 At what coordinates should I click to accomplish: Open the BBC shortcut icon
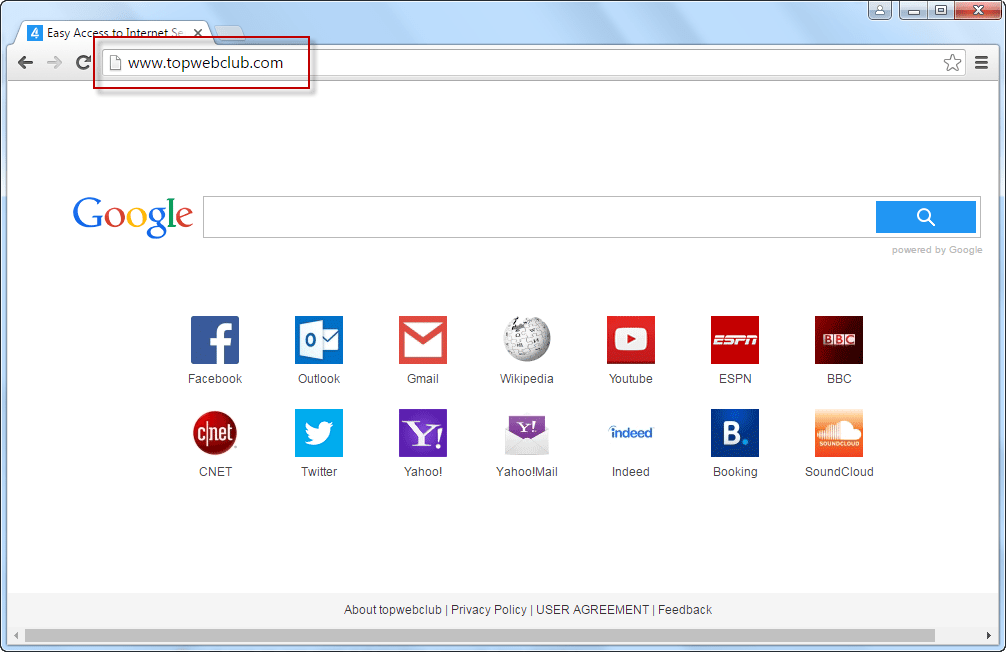[x=839, y=339]
